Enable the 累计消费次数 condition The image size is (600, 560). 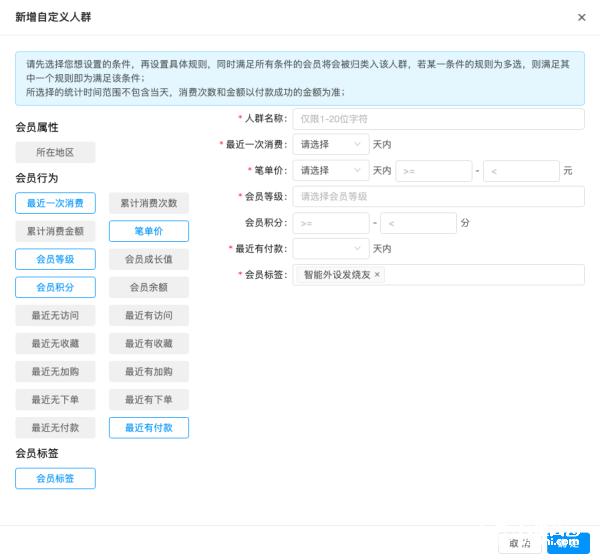(x=148, y=203)
